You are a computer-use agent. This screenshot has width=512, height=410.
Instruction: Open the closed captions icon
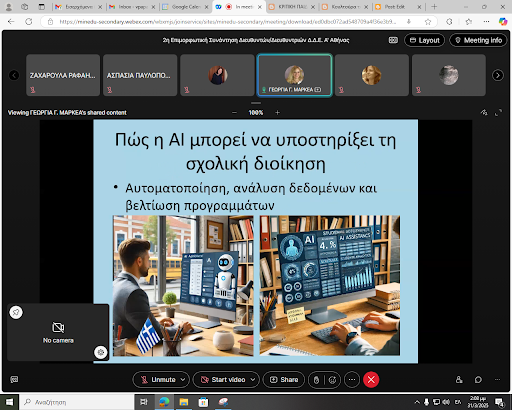coord(14,379)
